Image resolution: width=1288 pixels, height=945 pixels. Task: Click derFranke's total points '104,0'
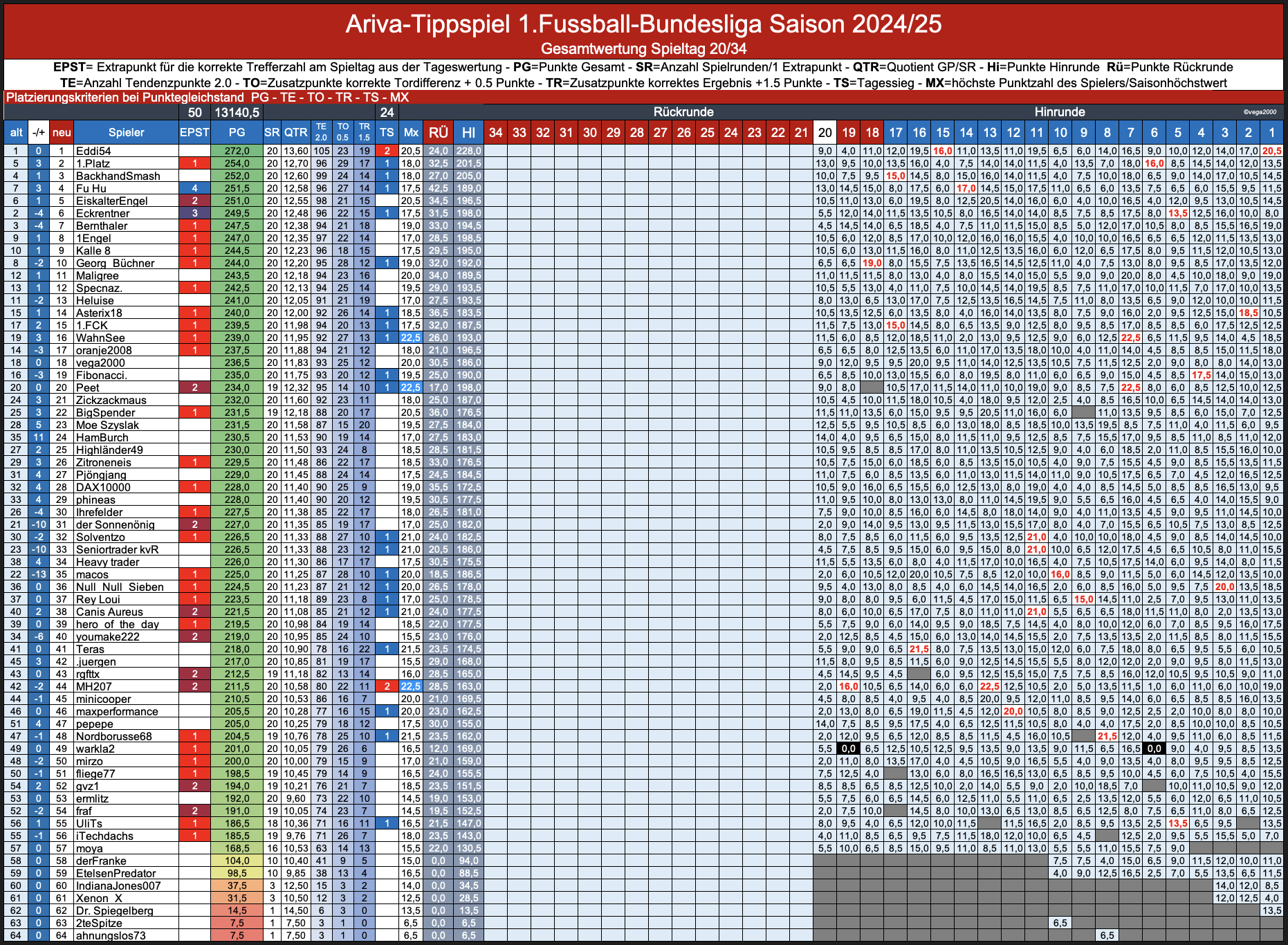[x=237, y=861]
